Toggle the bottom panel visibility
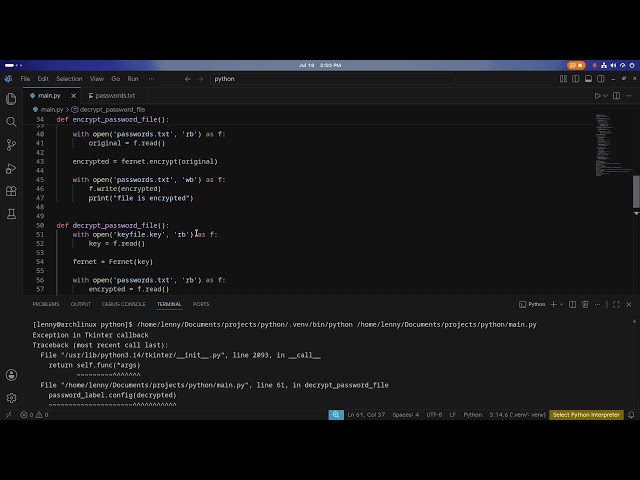This screenshot has width=640, height=480. point(588,79)
